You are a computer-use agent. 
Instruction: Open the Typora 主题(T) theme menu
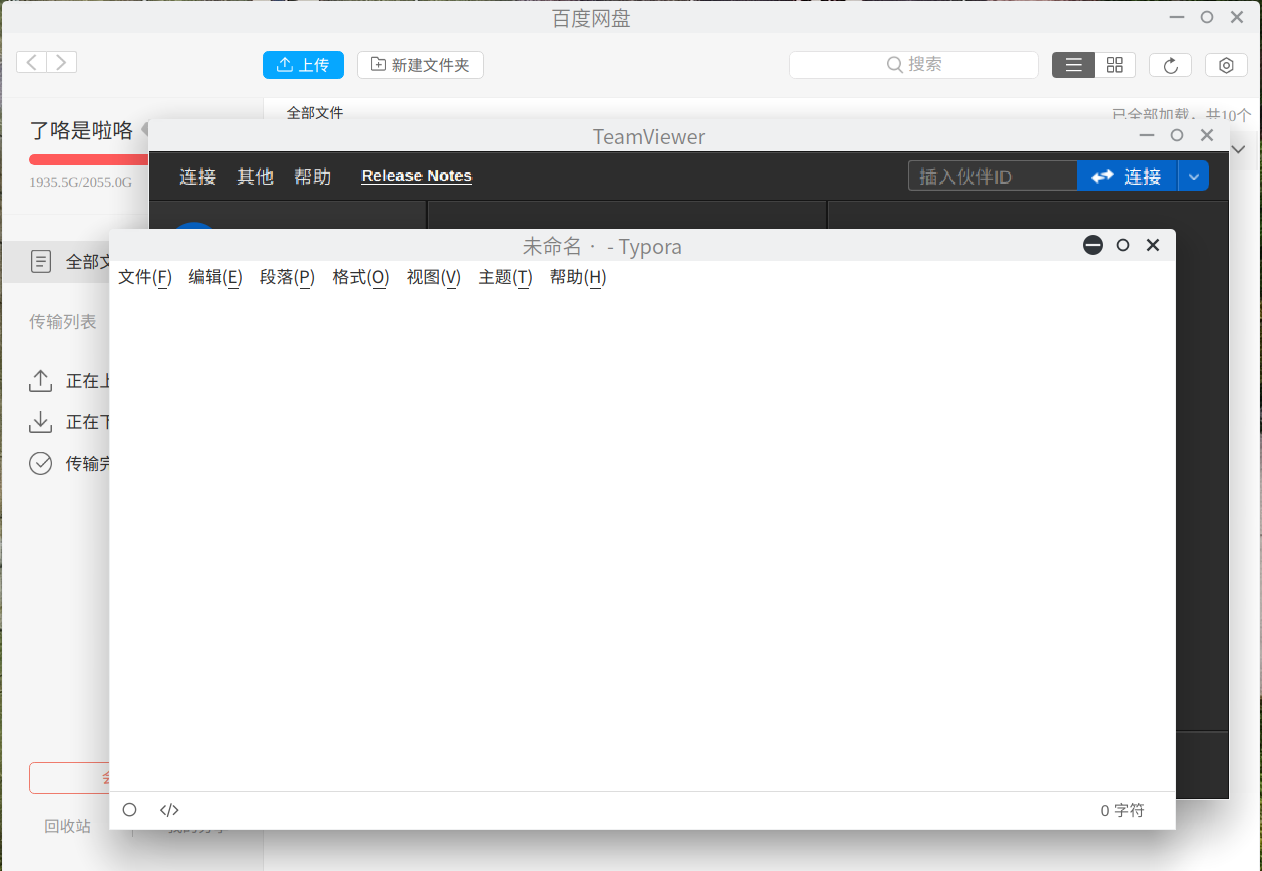point(505,277)
